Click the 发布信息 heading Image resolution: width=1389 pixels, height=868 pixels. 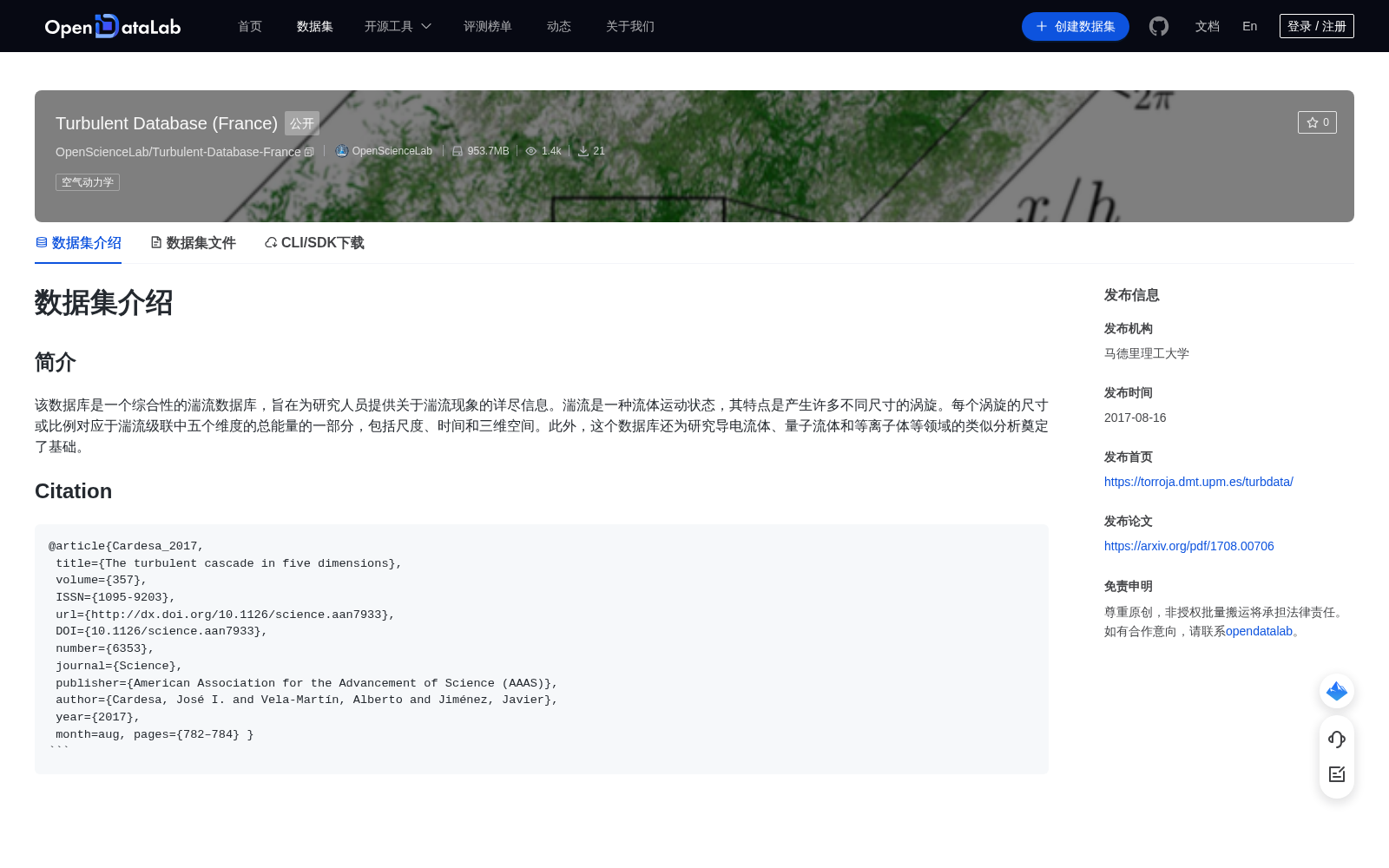[1132, 295]
